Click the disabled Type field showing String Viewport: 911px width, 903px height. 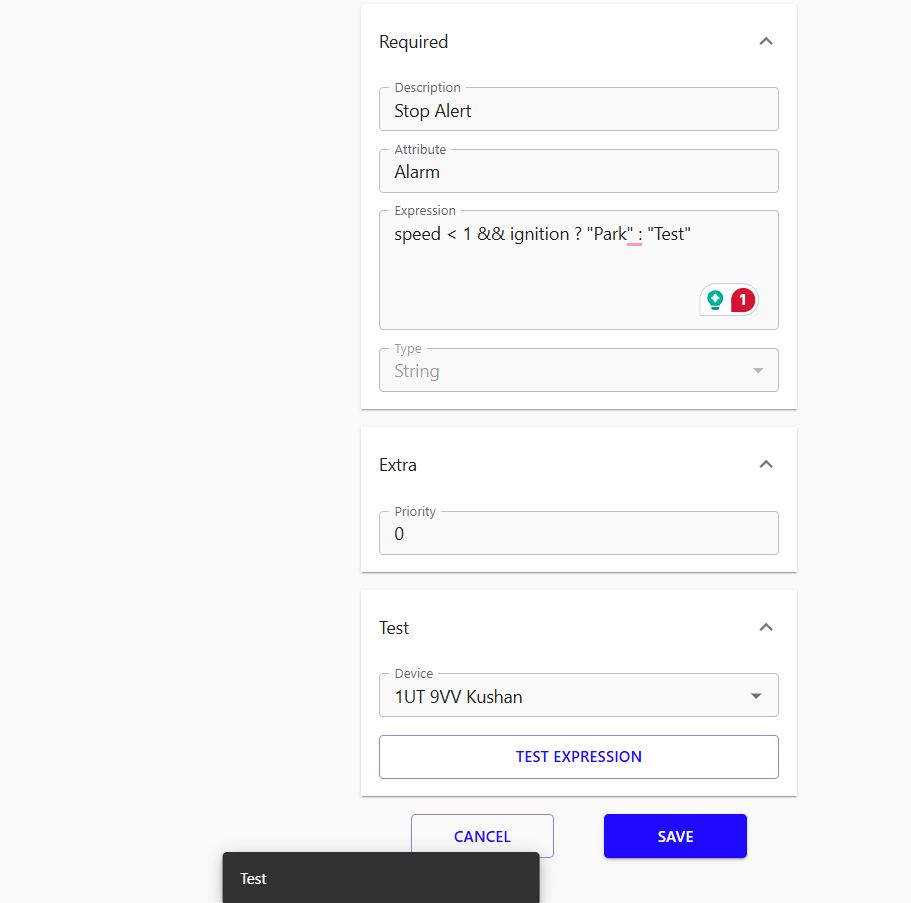pos(560,371)
